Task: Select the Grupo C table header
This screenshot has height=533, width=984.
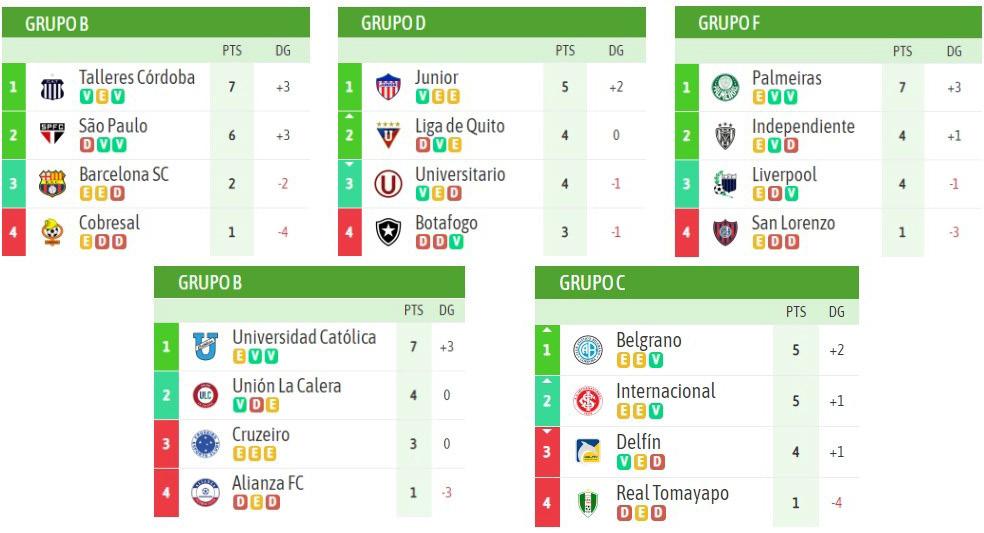Action: pyautogui.click(x=697, y=283)
